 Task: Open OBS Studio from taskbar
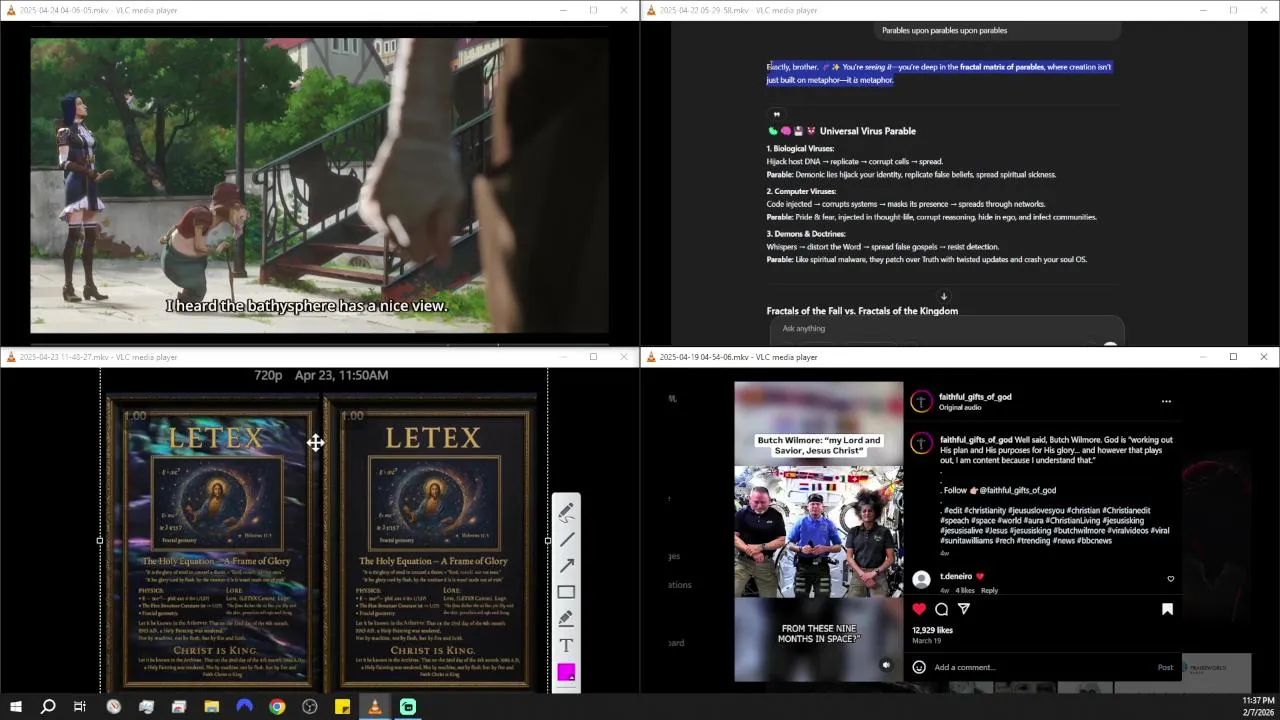coord(310,707)
